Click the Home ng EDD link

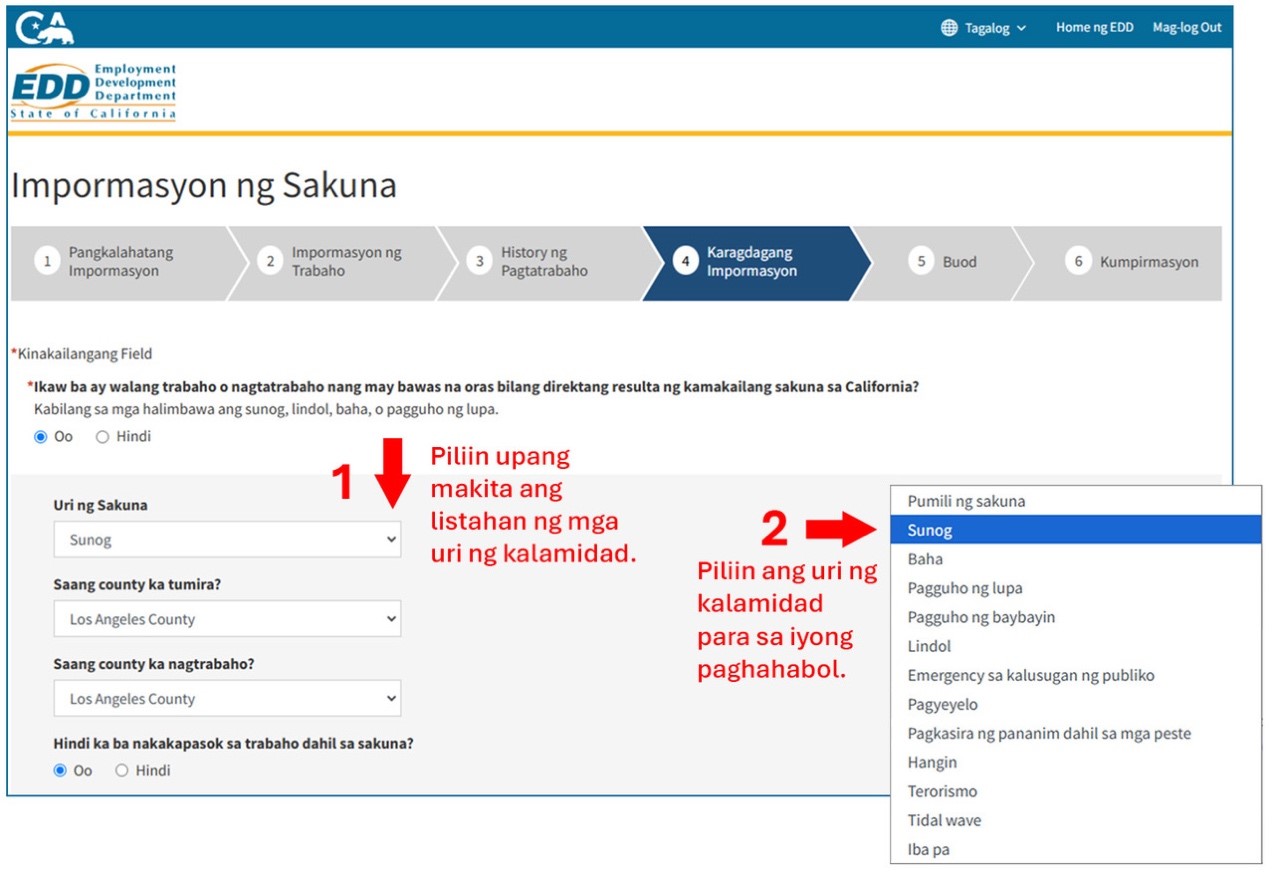(x=1094, y=27)
